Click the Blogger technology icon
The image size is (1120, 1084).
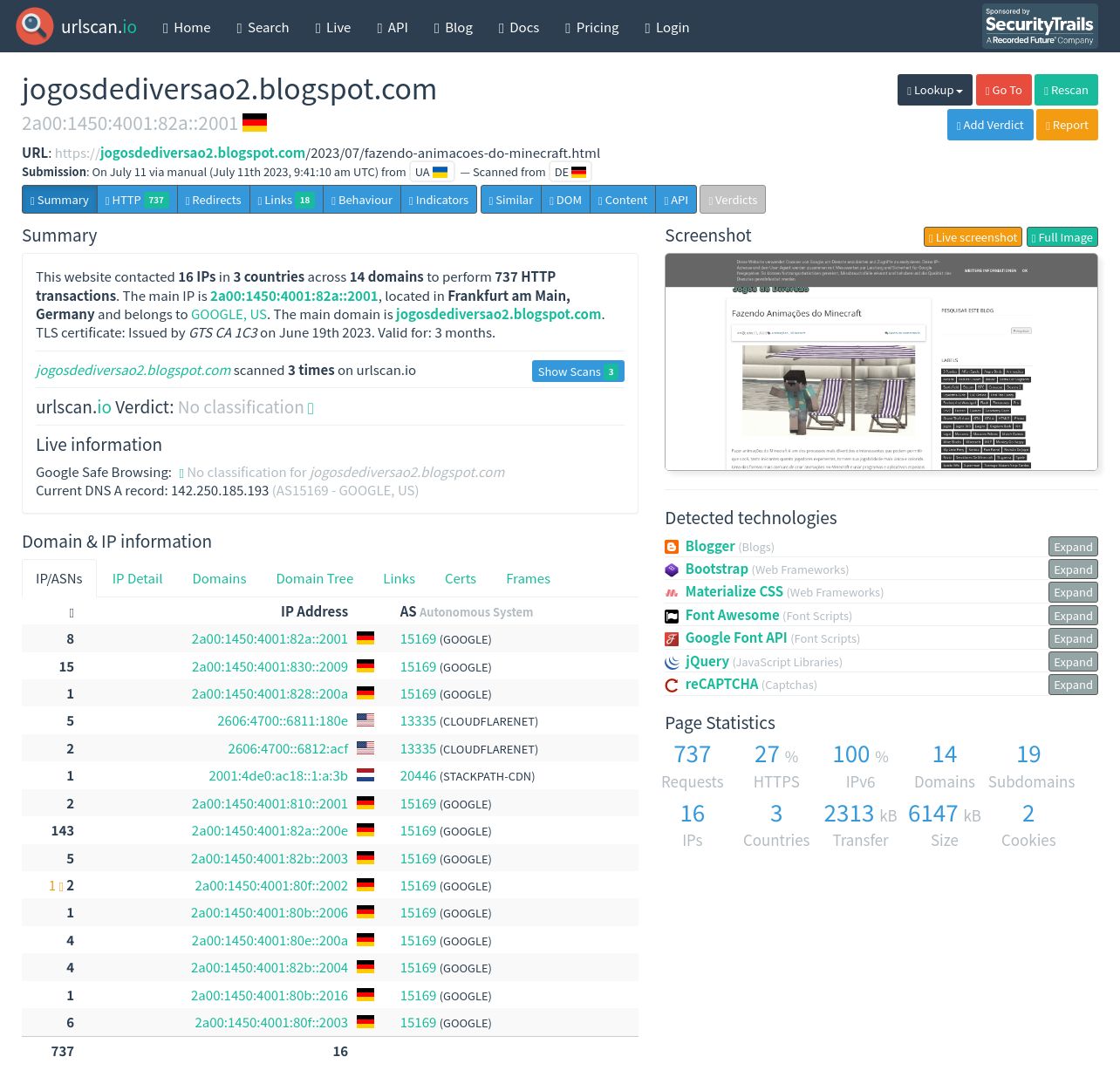[672, 547]
